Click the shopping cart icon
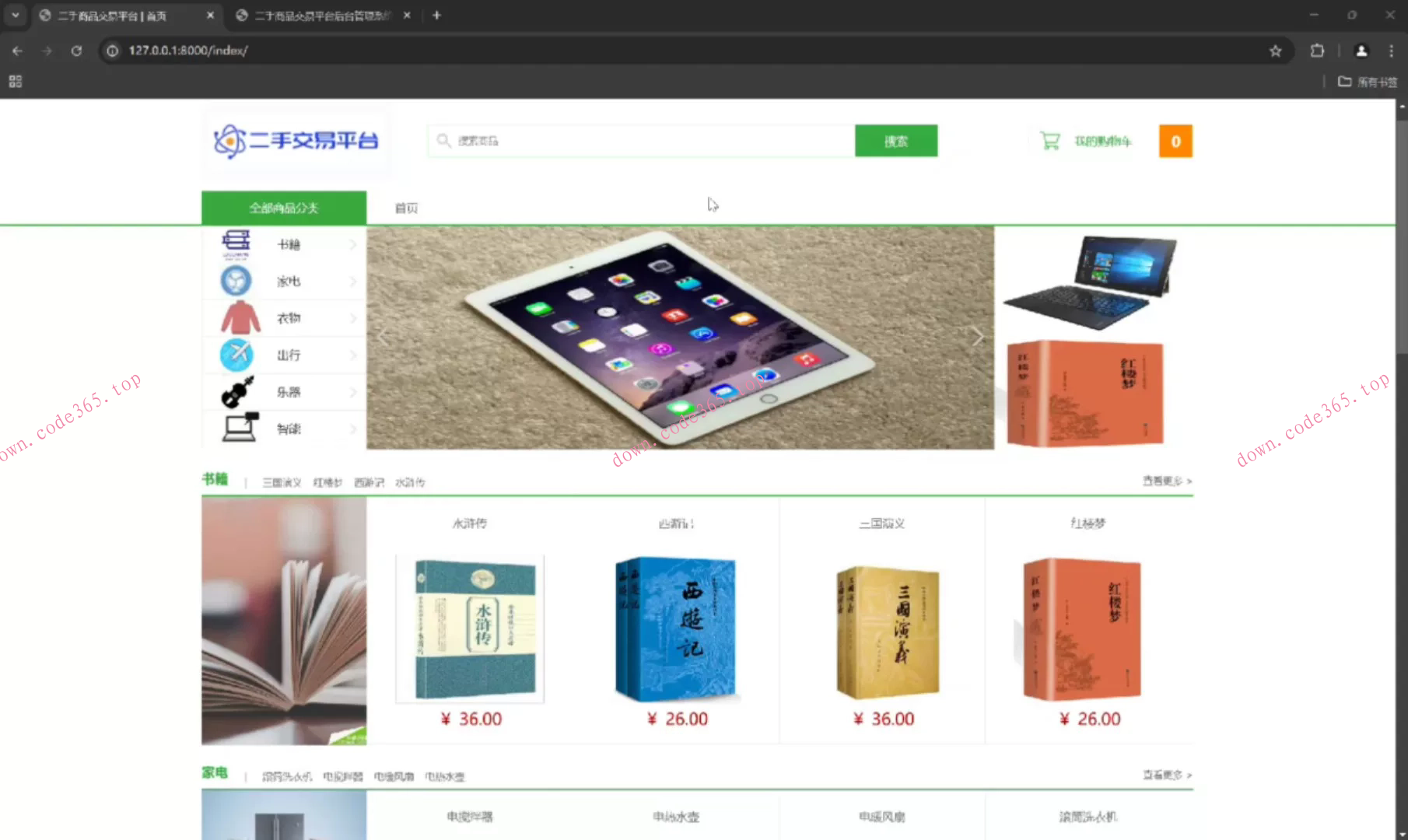This screenshot has width=1408, height=840. click(1050, 141)
